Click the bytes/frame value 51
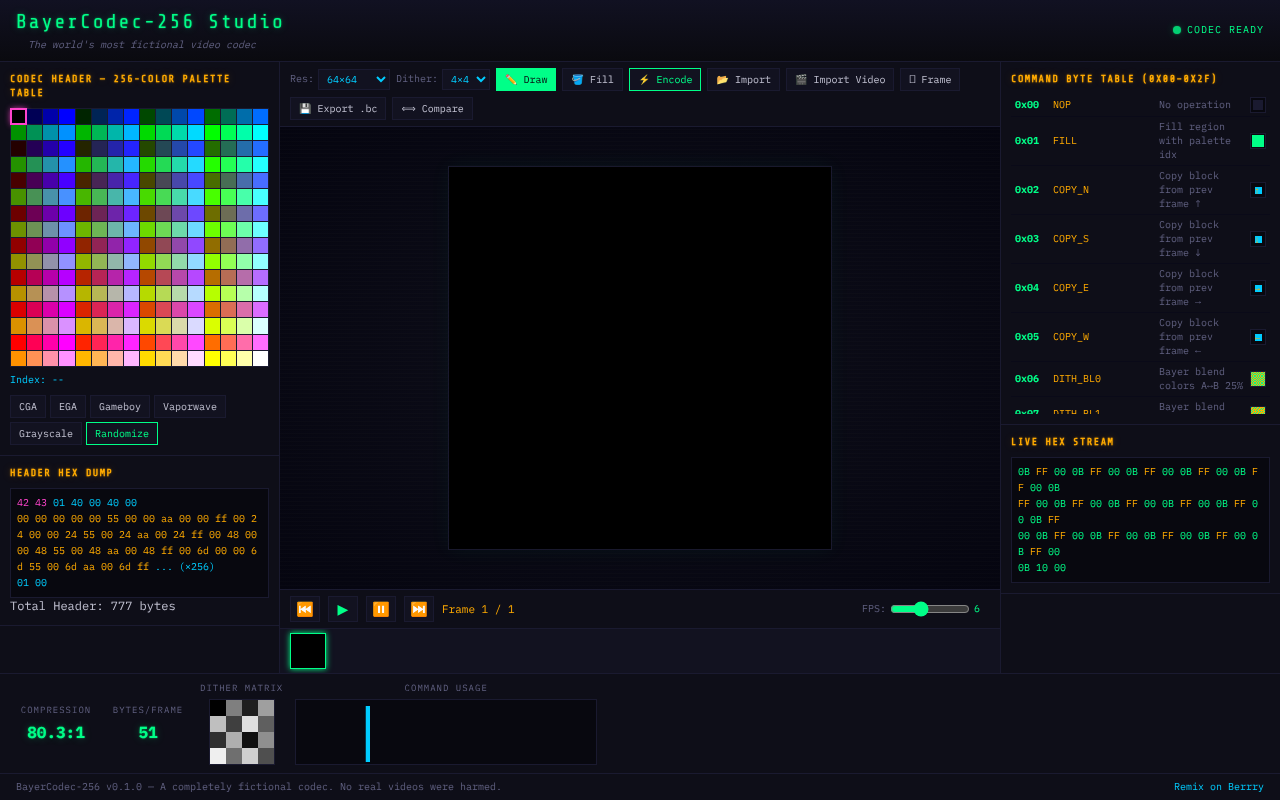 pyautogui.click(x=148, y=733)
